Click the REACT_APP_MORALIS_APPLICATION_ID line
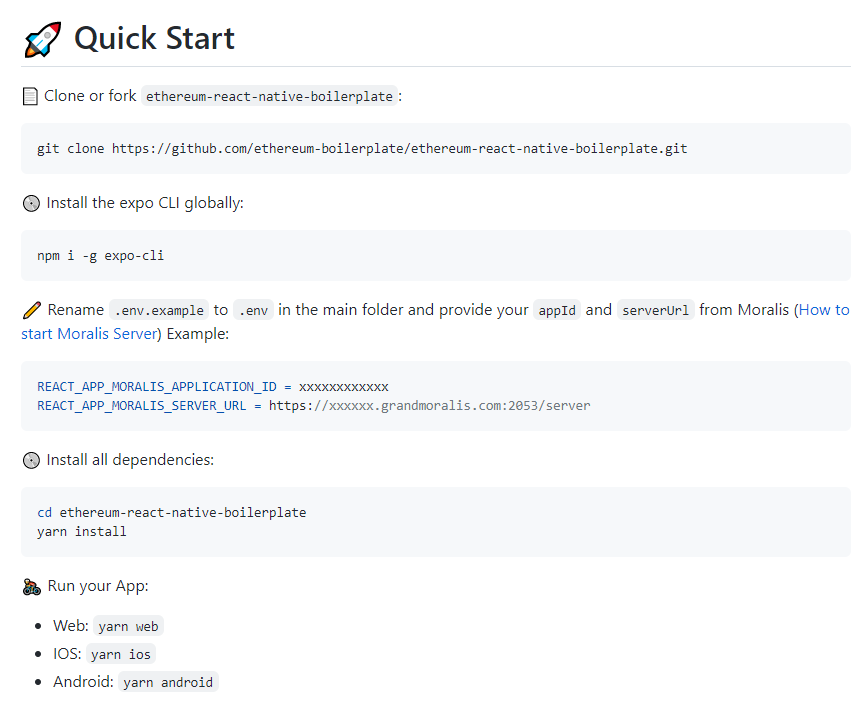 pos(213,386)
